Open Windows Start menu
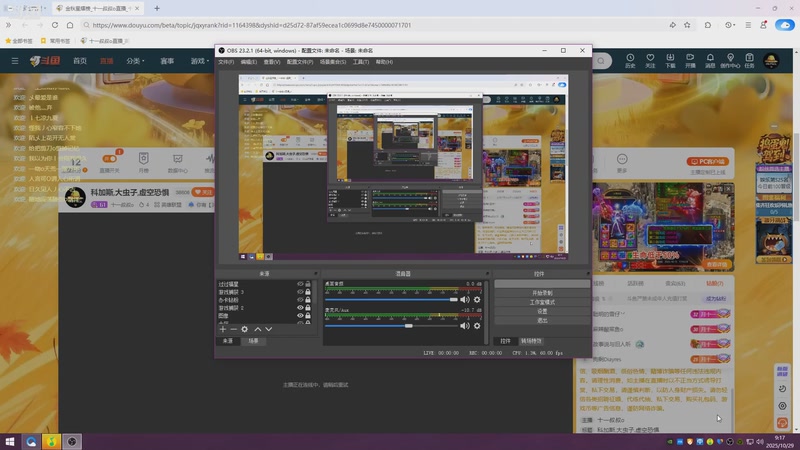This screenshot has height=450, width=800. click(x=10, y=441)
